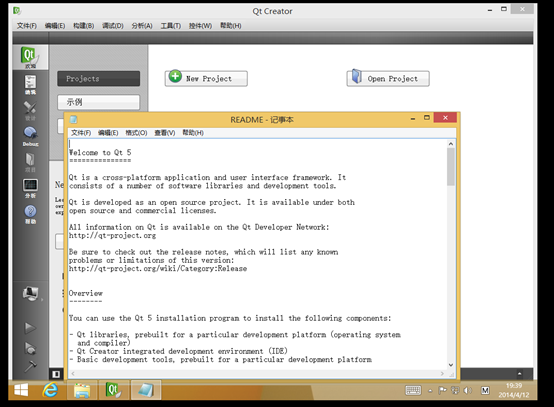The width and height of the screenshot is (554, 407).
Task: Select the Projects tab in Welcome page
Action: pyautogui.click(x=99, y=78)
